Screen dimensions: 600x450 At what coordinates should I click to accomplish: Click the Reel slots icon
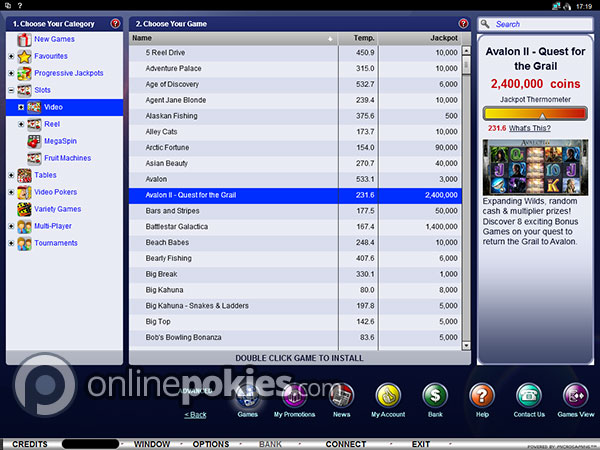click(34, 124)
